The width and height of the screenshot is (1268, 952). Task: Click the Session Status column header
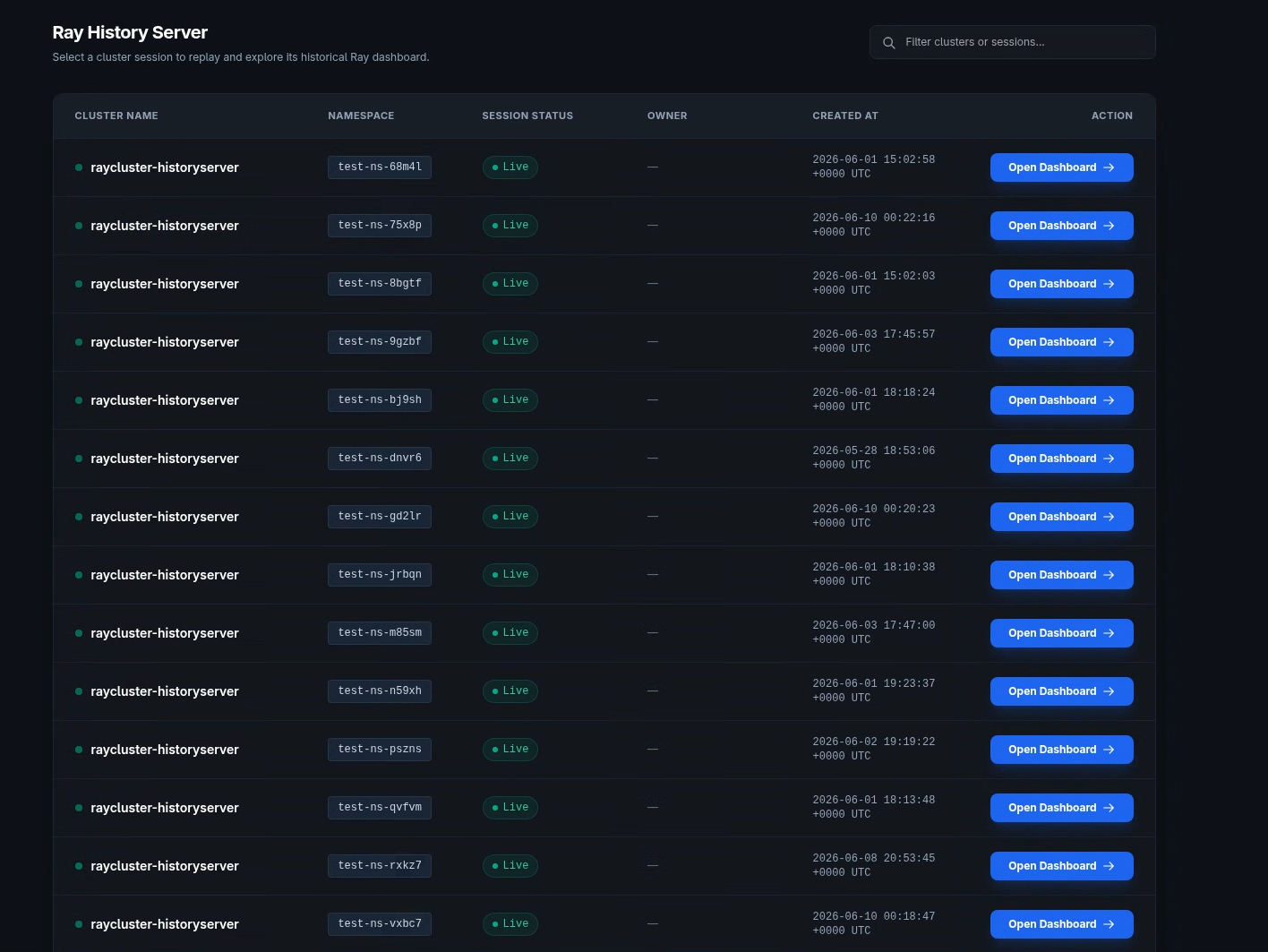click(527, 116)
